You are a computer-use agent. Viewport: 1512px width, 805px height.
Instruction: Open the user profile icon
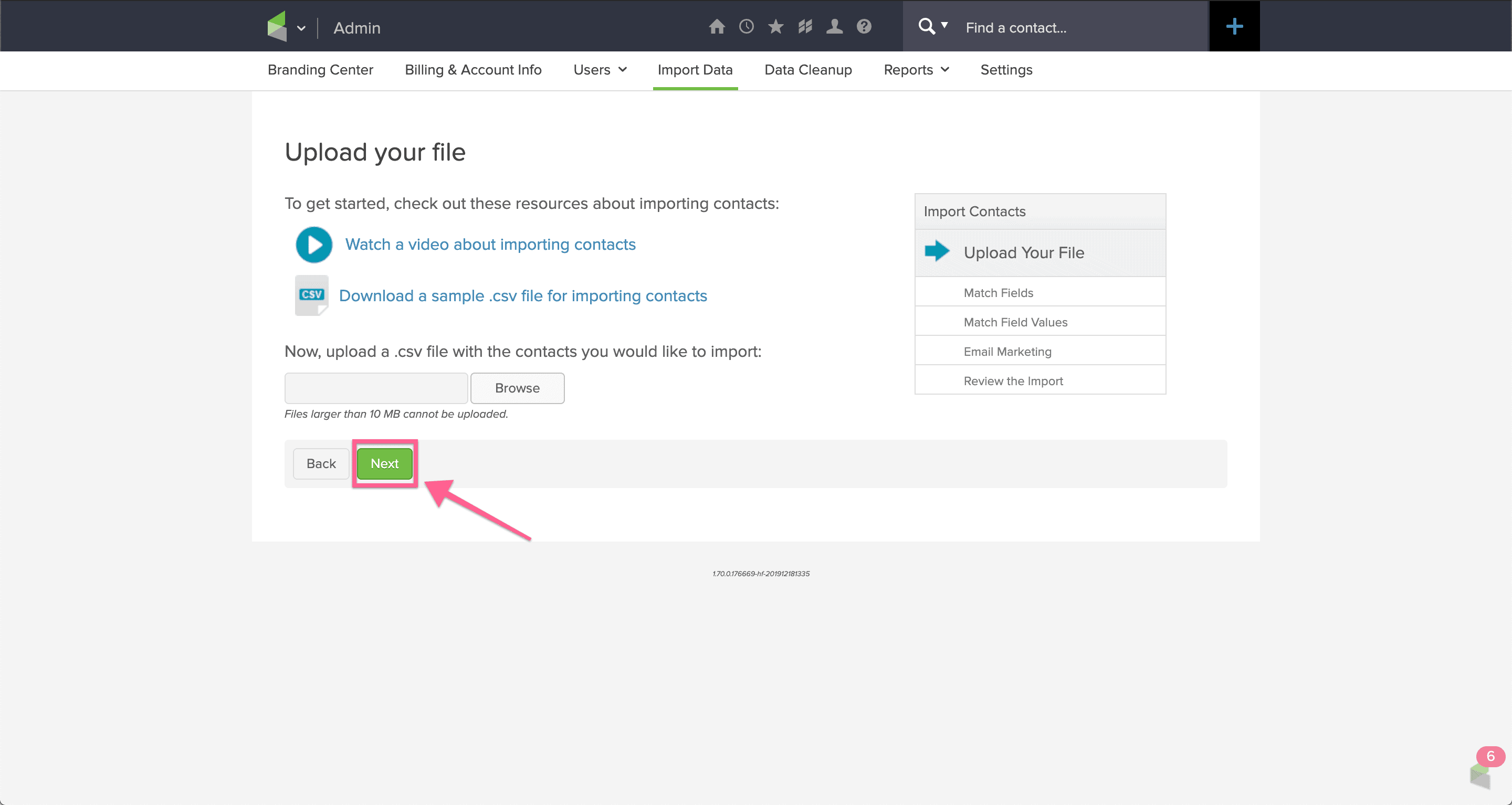click(834, 26)
